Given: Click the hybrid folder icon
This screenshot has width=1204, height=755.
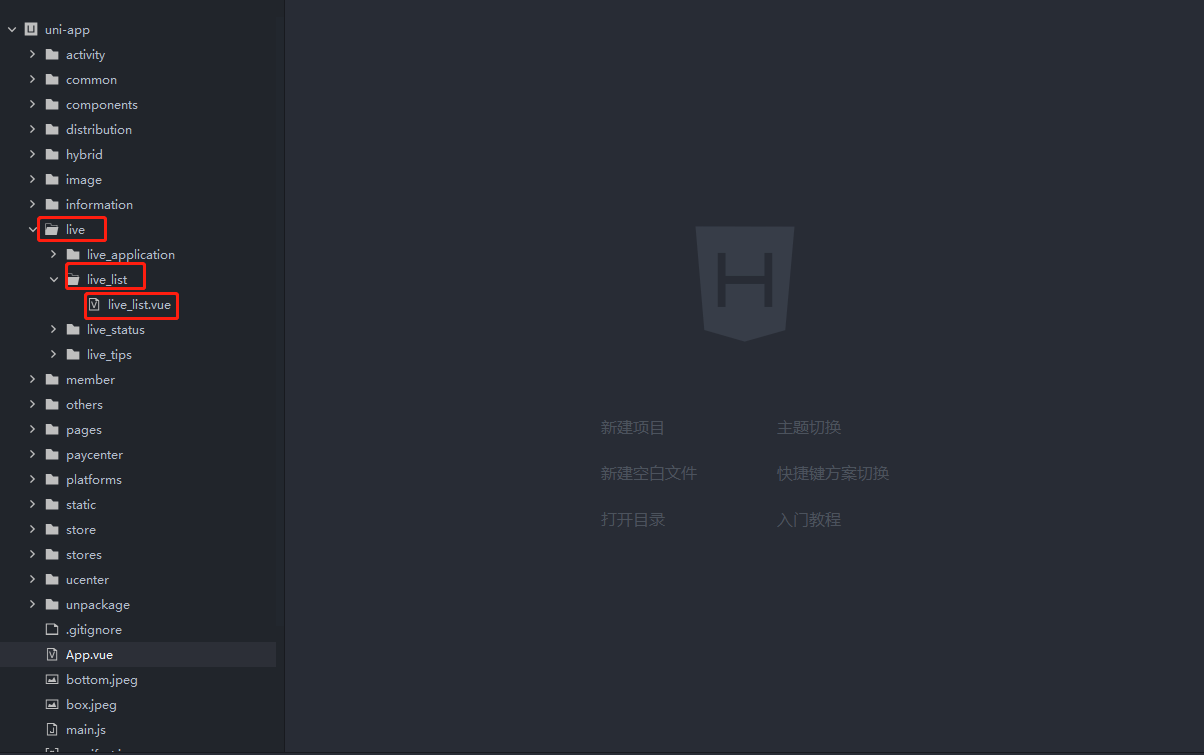Looking at the screenshot, I should click(52, 155).
